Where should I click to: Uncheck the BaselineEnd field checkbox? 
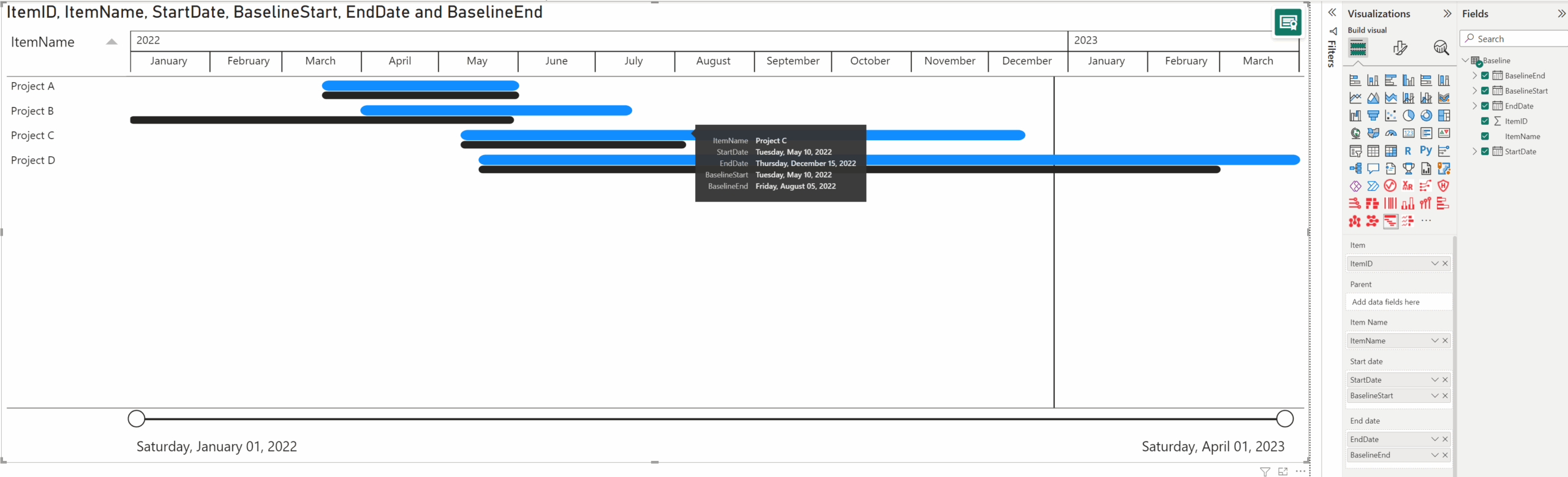click(x=1485, y=76)
